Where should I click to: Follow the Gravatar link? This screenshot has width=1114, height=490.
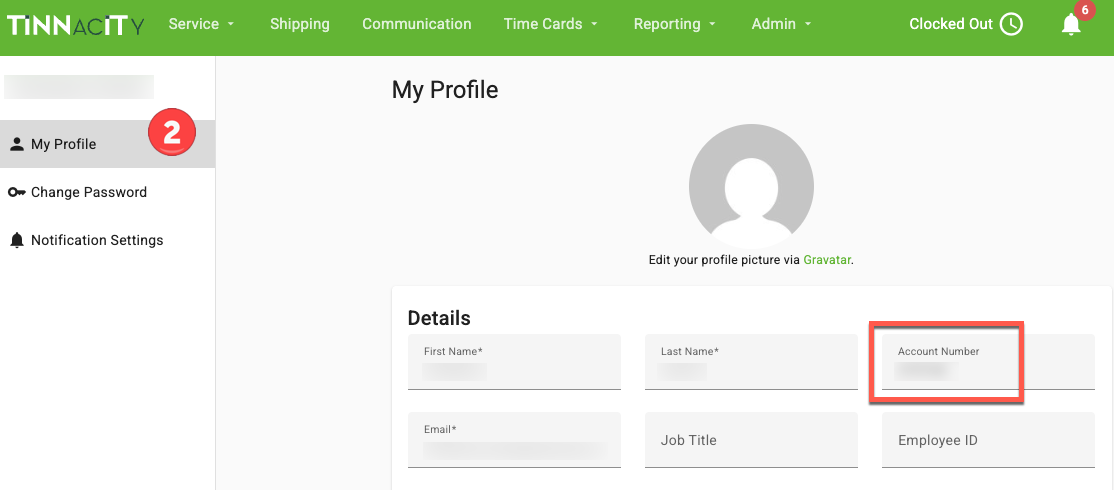pyautogui.click(x=827, y=260)
